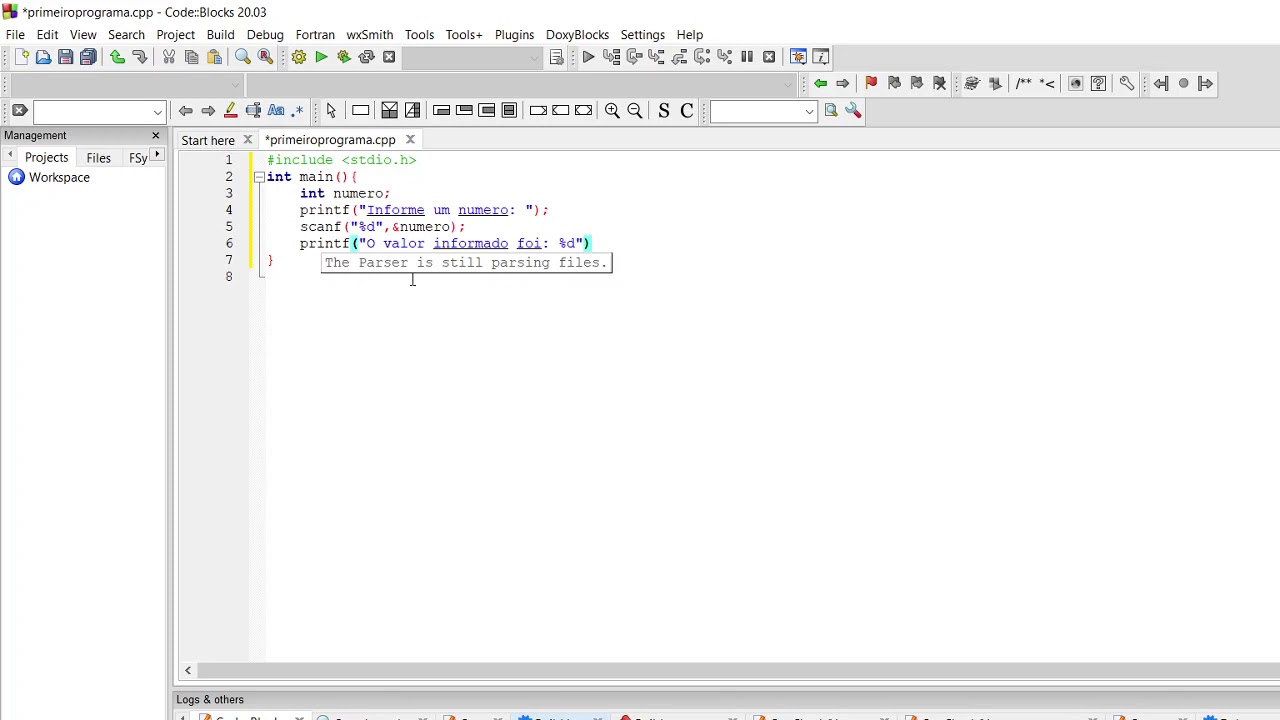1280x720 pixels.
Task: Rebuild the project
Action: [x=366, y=57]
